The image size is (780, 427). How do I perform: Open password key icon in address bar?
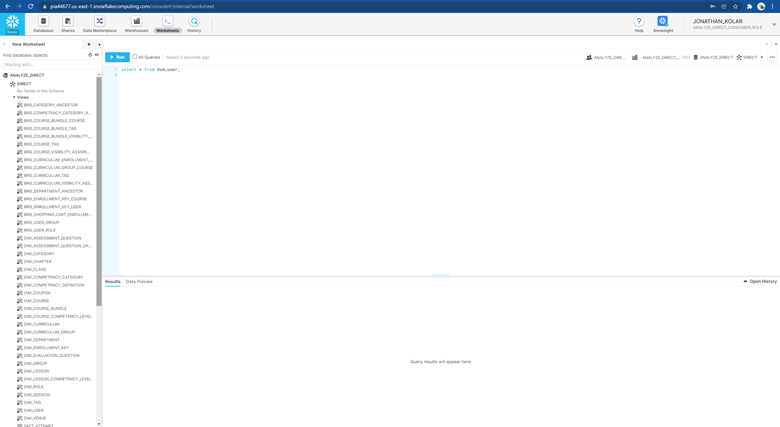point(712,6)
